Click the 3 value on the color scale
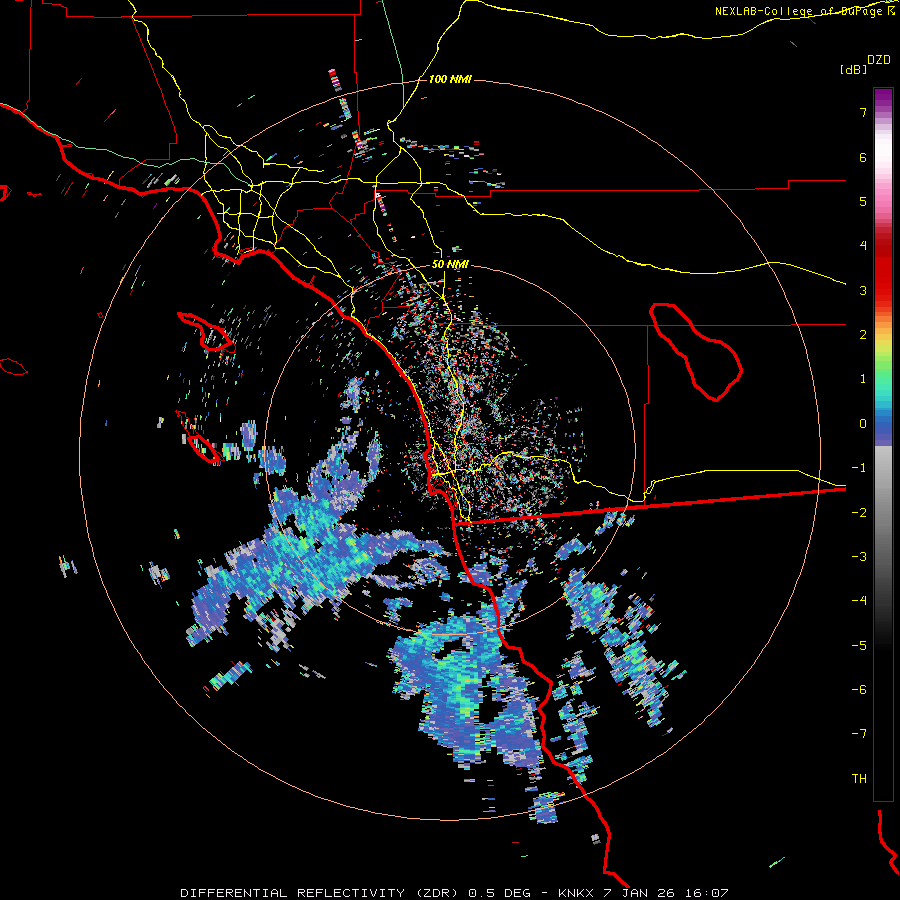This screenshot has height=900, width=900. point(863,290)
